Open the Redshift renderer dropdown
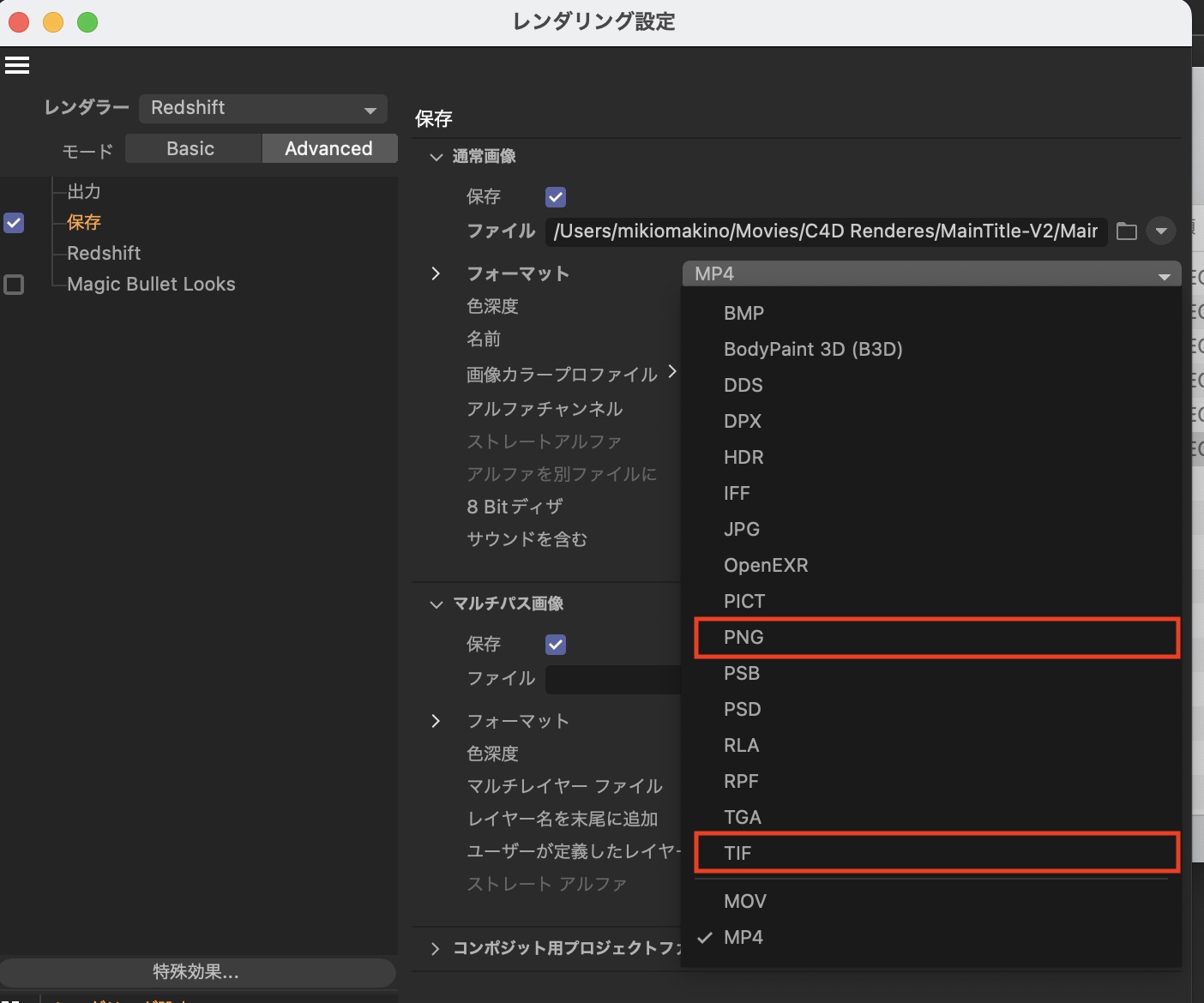 [262, 108]
